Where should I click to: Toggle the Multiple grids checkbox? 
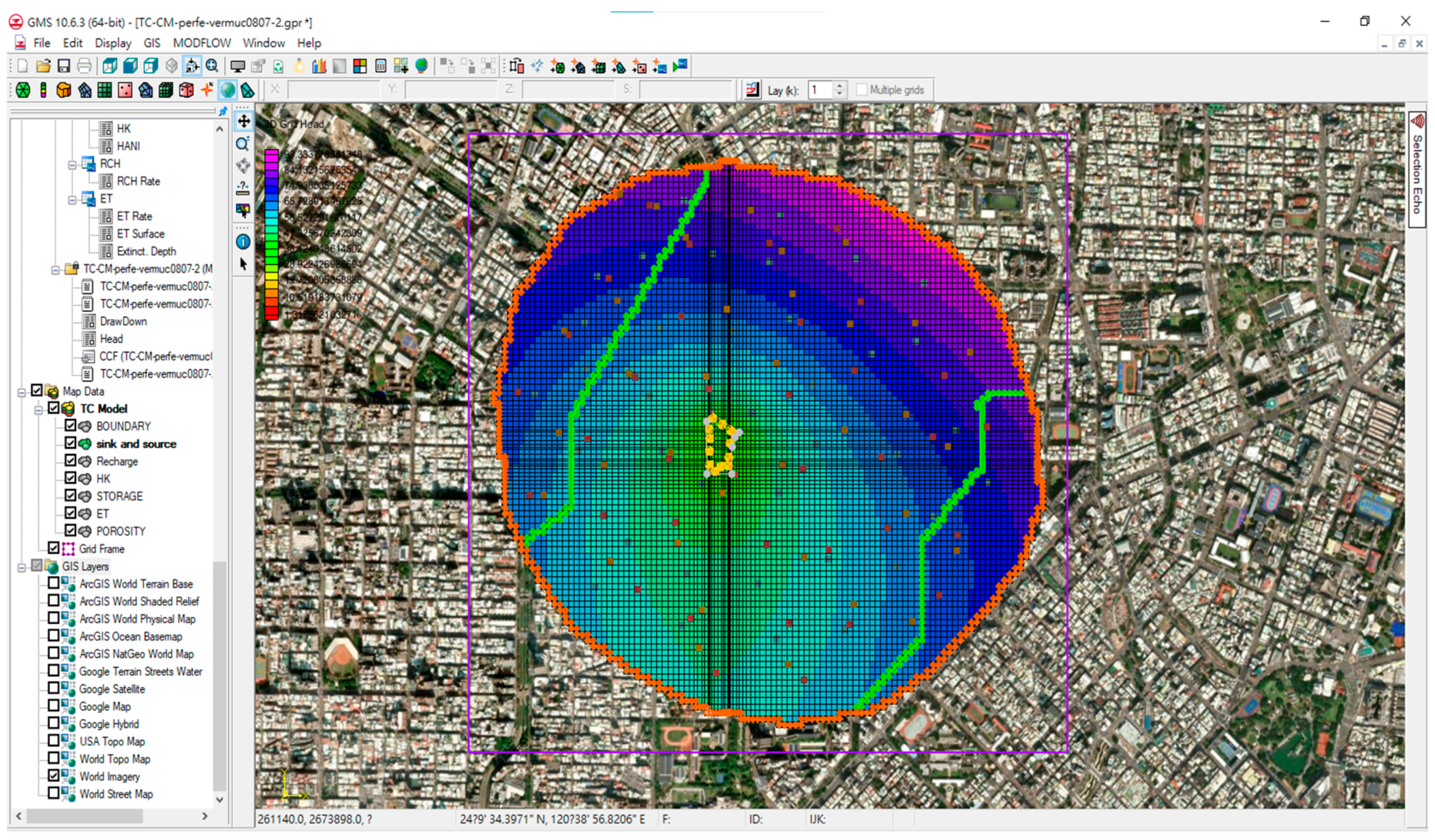pos(861,90)
